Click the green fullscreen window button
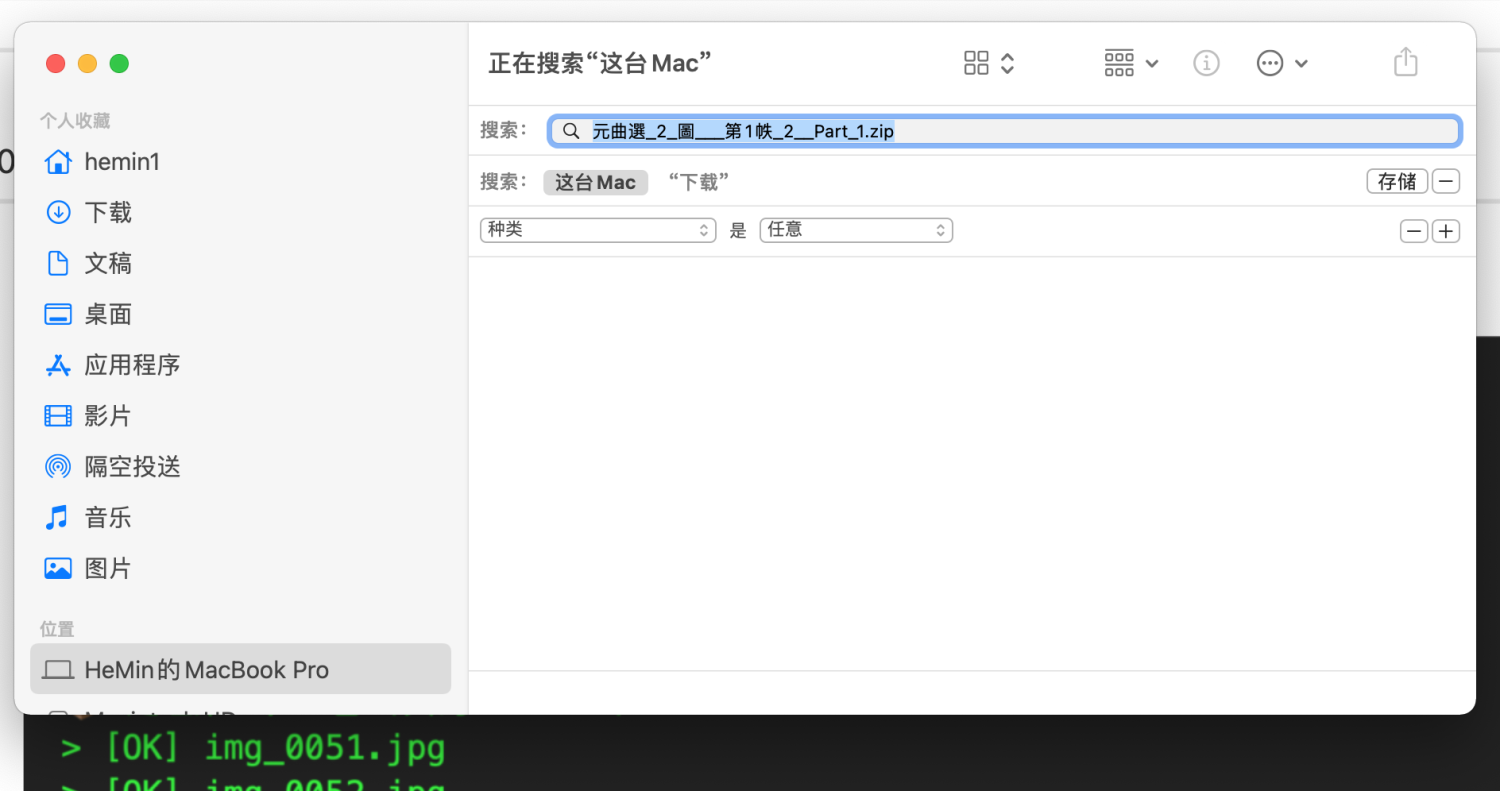 point(119,63)
